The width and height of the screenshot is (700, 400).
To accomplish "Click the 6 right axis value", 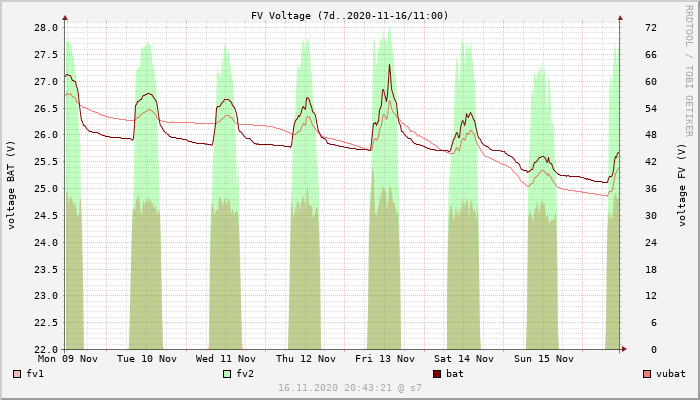I will click(654, 322).
